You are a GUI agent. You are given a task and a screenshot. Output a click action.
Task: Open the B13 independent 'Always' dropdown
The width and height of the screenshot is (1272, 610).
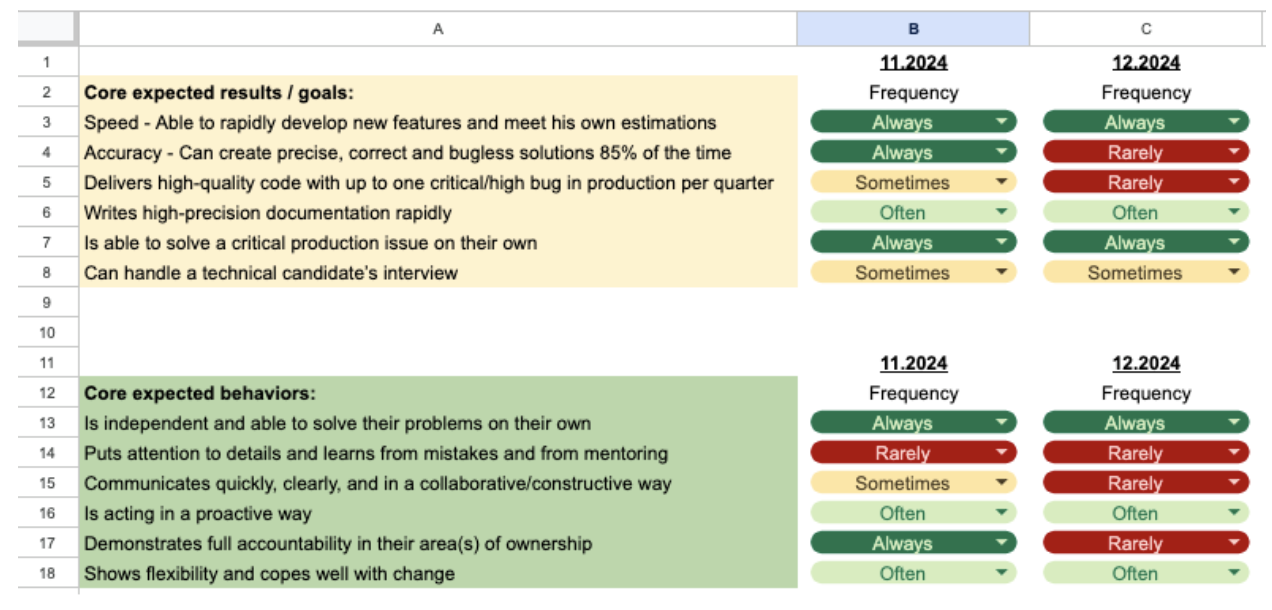[913, 423]
